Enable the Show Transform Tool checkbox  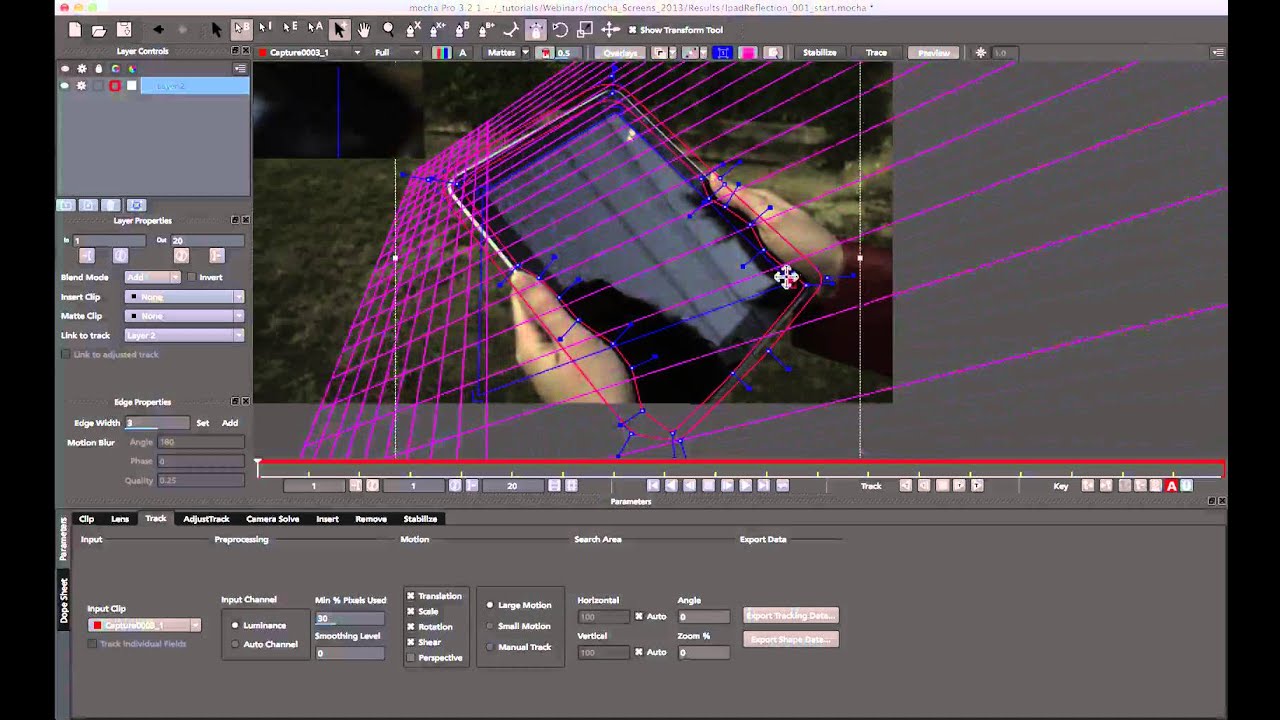tap(632, 30)
